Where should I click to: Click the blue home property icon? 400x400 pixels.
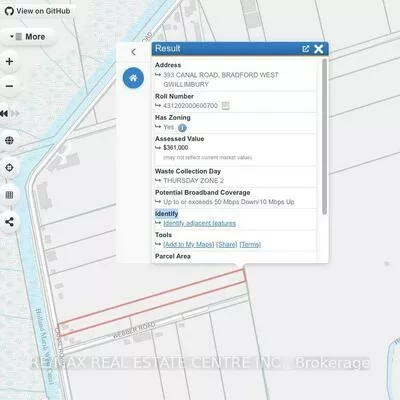(x=133, y=78)
